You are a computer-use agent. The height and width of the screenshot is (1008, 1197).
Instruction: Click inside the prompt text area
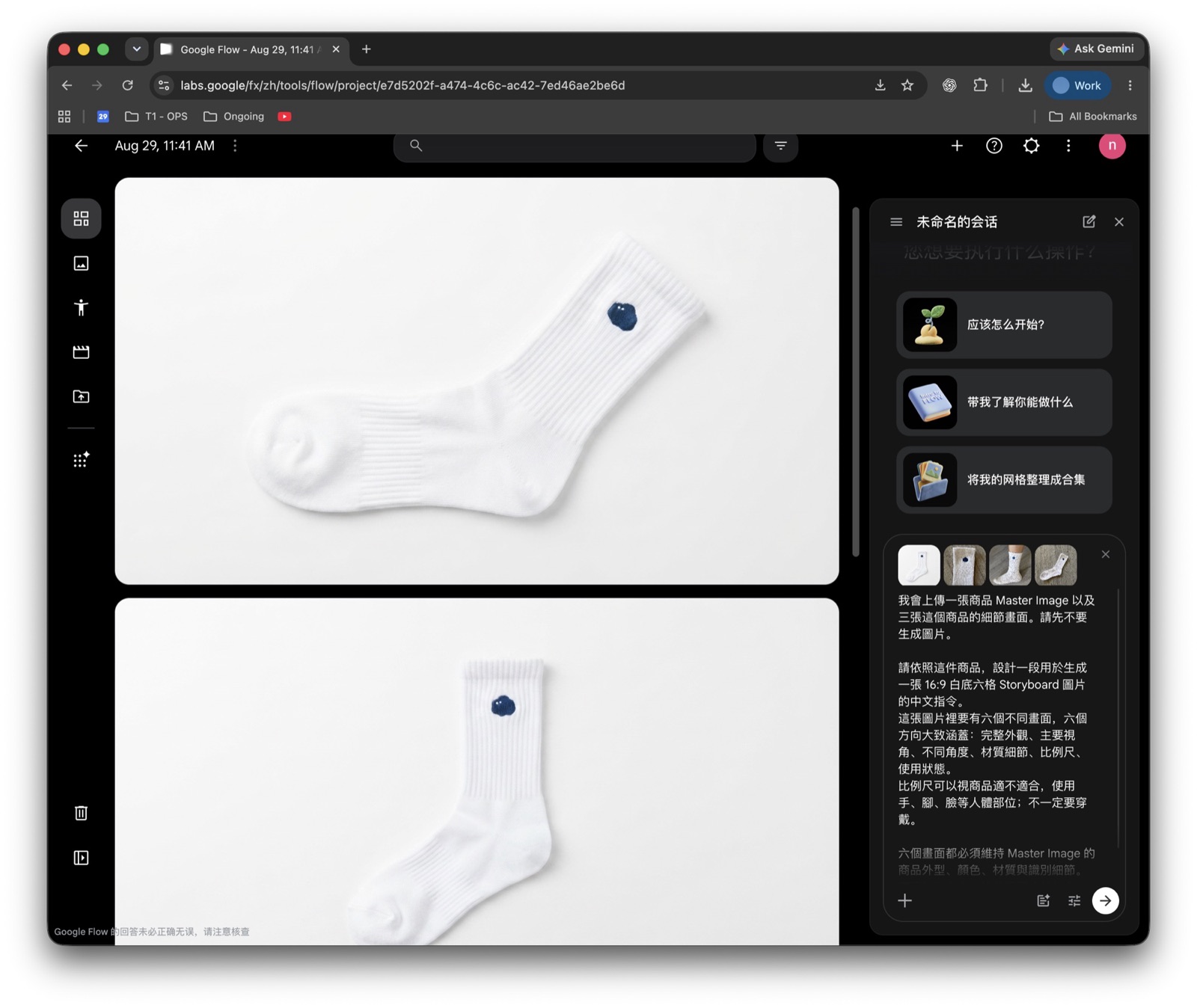(998, 733)
